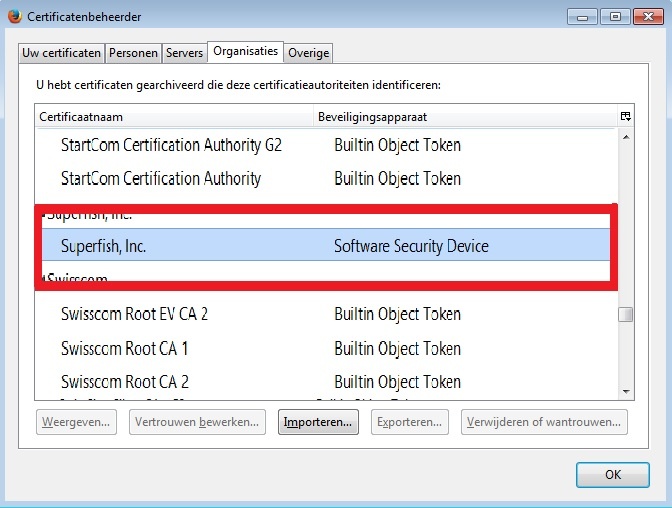Open the Overige tab

pos(309,53)
